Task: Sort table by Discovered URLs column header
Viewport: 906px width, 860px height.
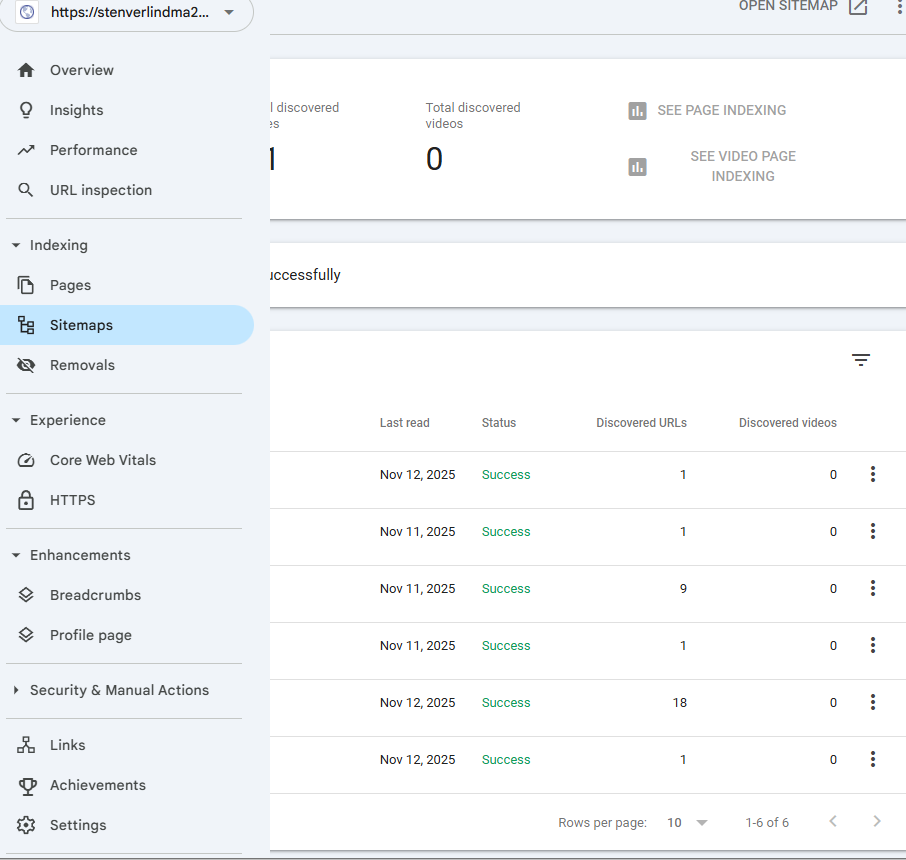Action: tap(641, 423)
